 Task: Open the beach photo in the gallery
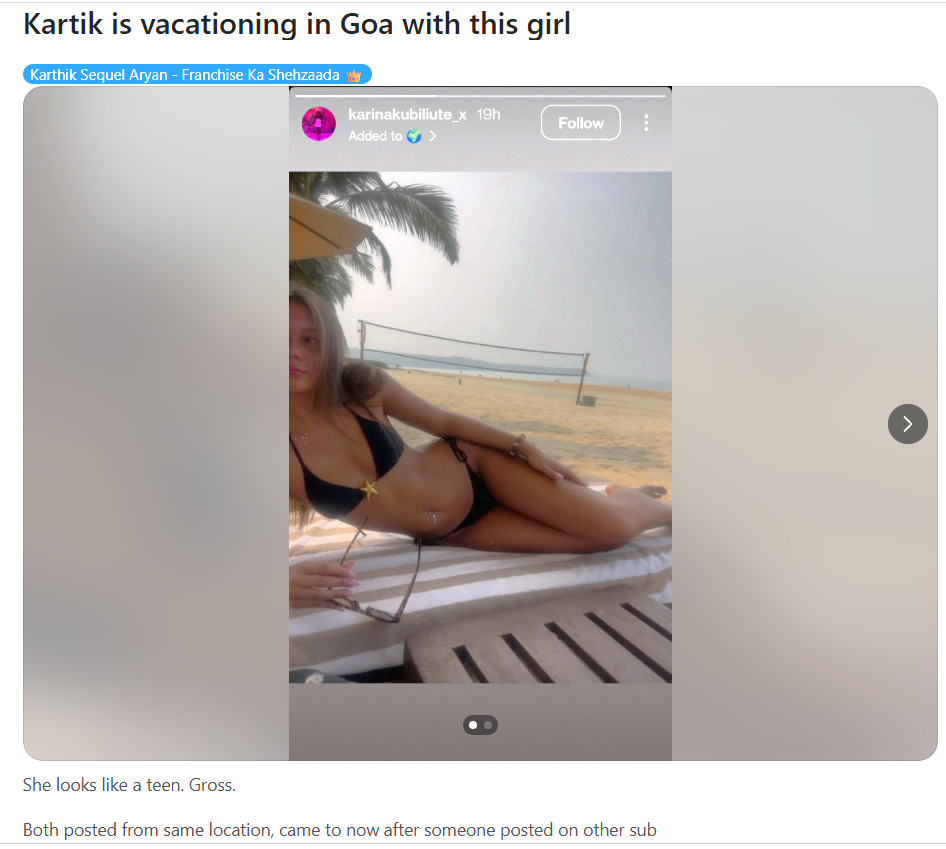480,427
